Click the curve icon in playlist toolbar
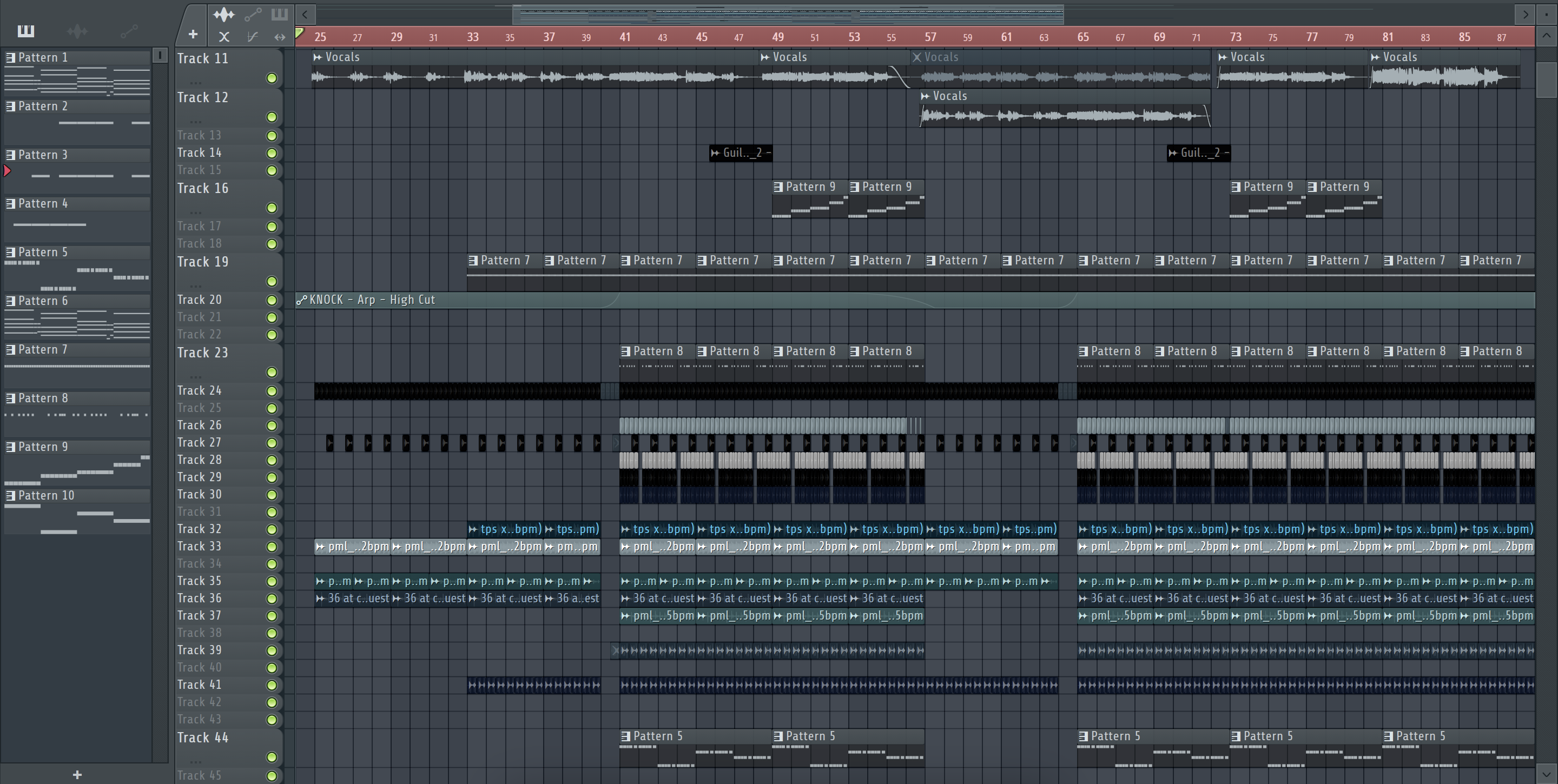This screenshot has height=784, width=1558. coord(253,37)
